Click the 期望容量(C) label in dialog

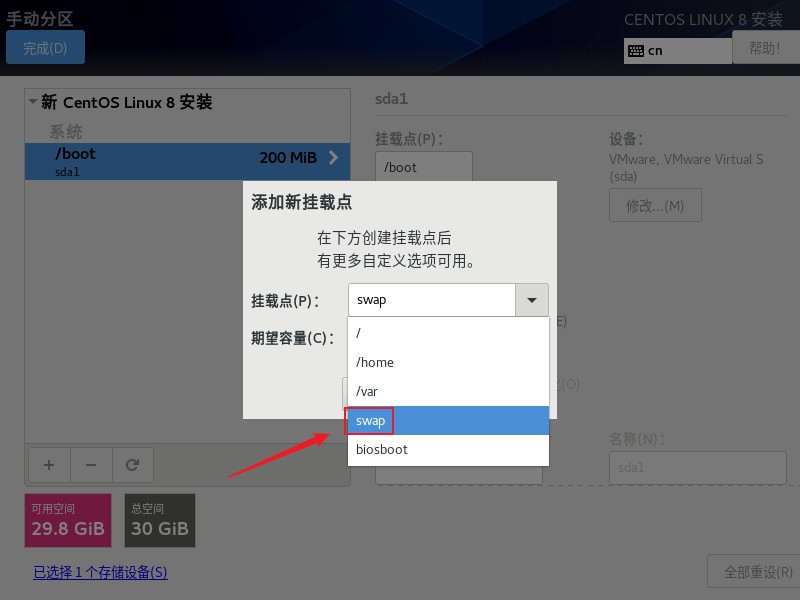pos(292,338)
